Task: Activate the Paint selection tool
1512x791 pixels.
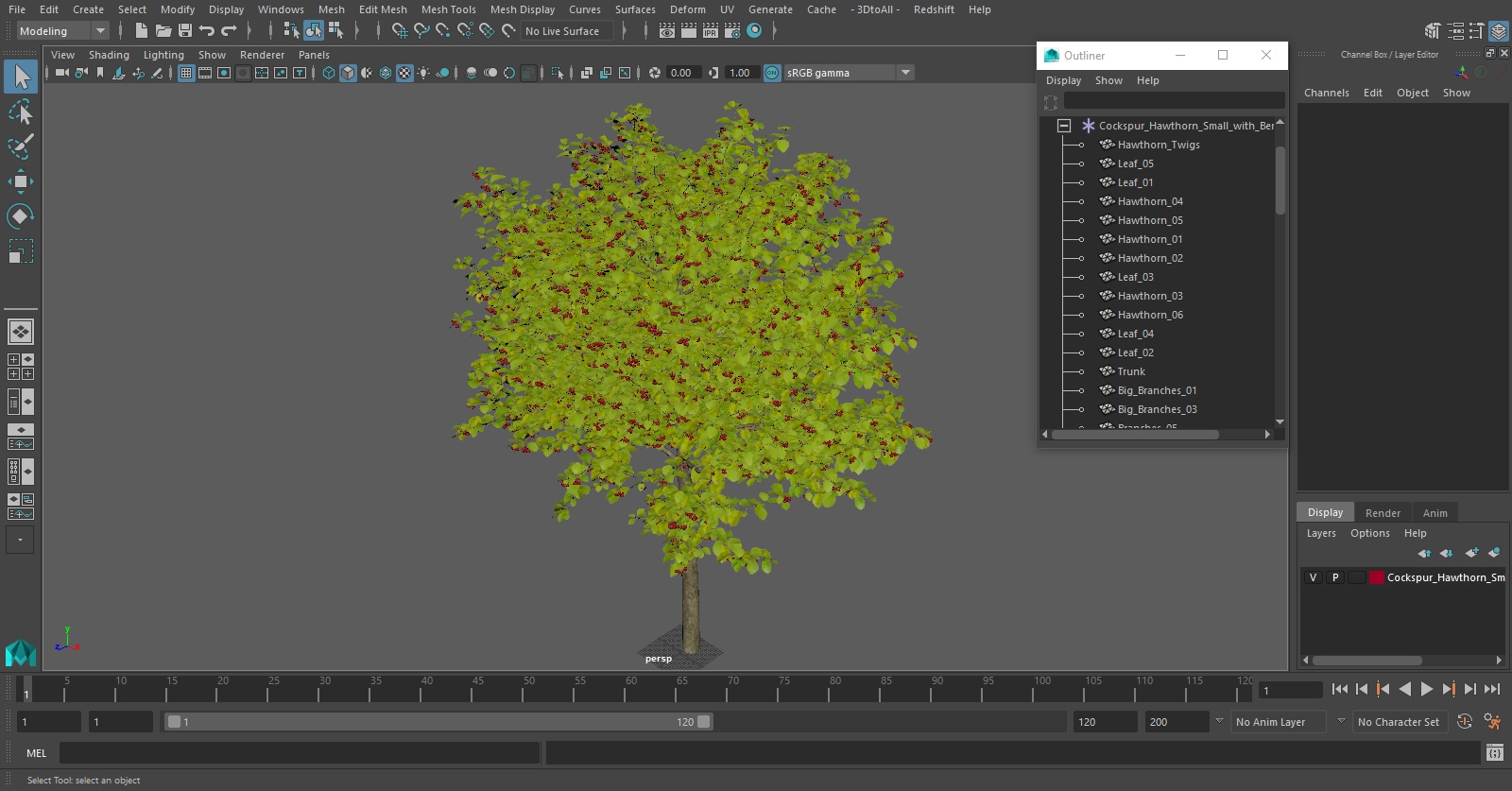Action: 21,146
